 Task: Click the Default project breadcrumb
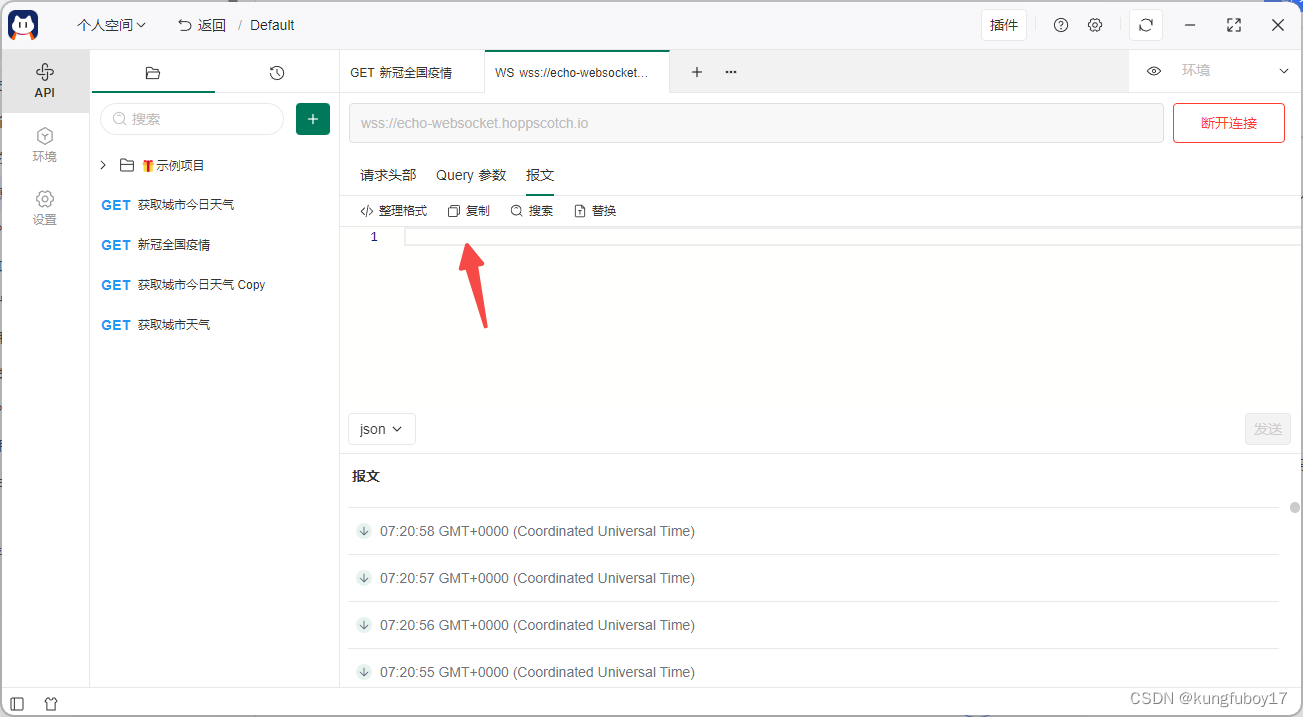click(272, 25)
